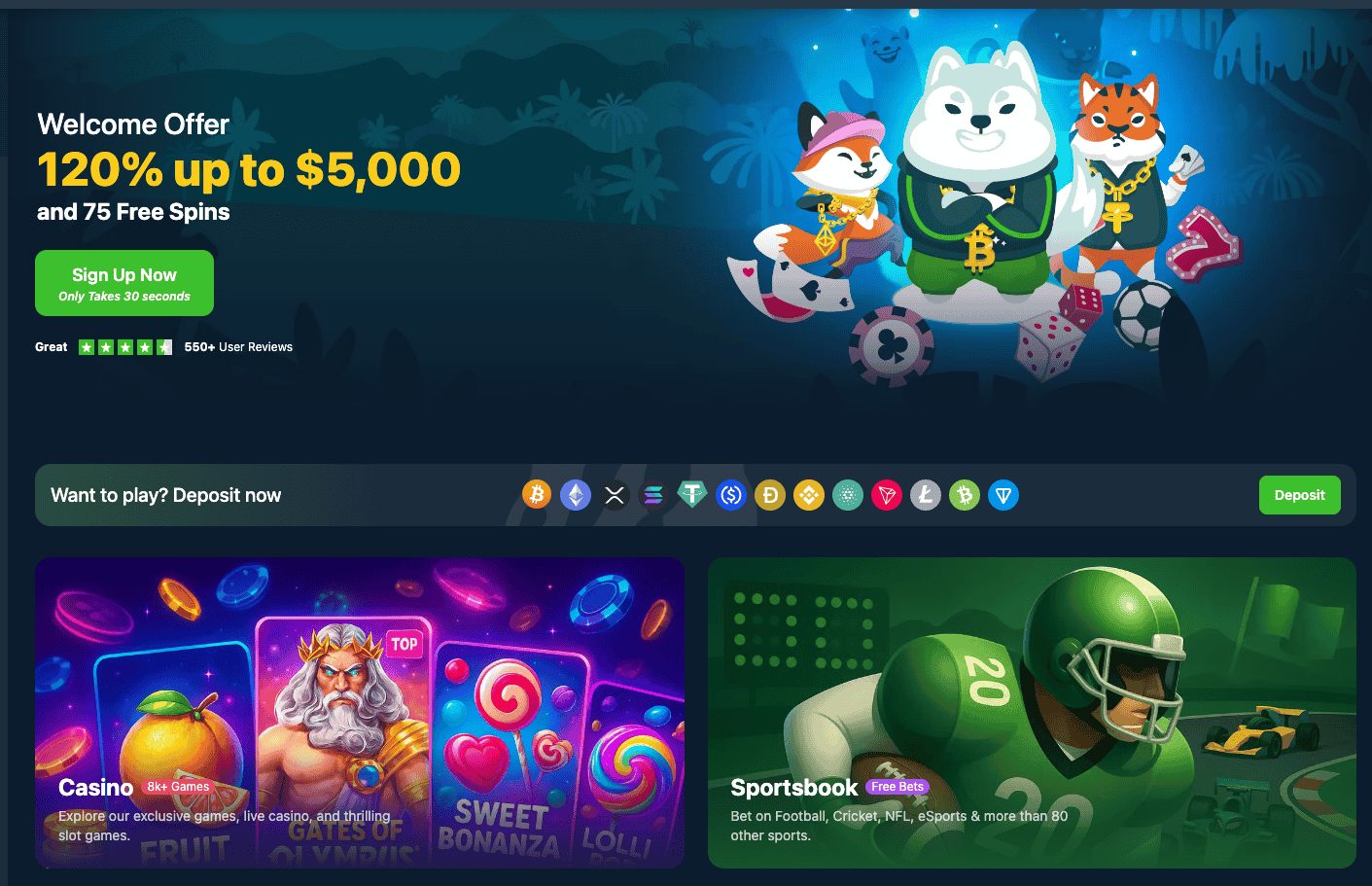This screenshot has width=1372, height=886.
Task: Open the Casino games card
Action: [x=360, y=712]
